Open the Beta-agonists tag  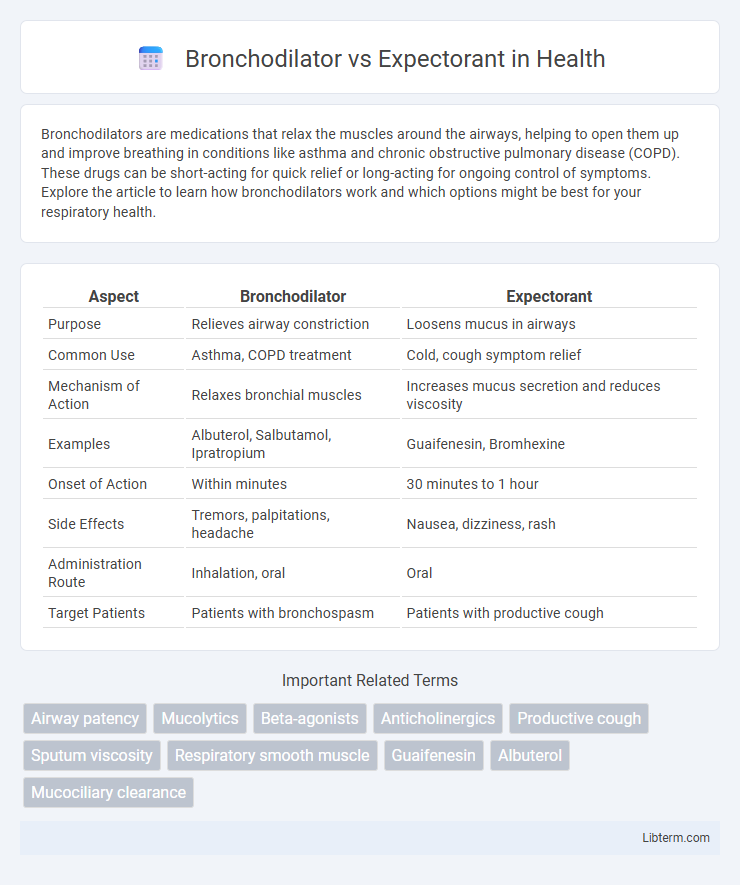pos(309,718)
